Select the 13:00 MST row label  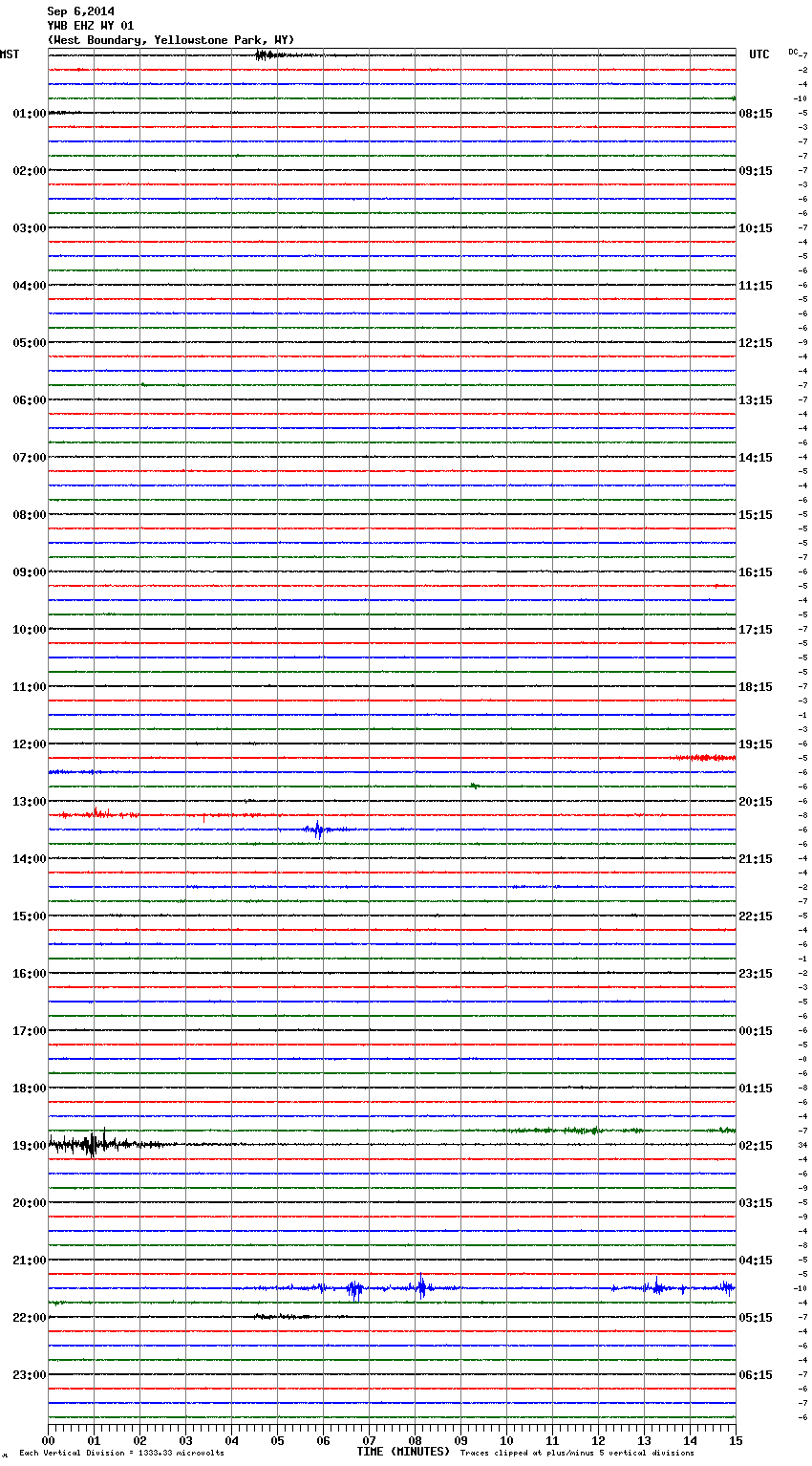point(30,802)
